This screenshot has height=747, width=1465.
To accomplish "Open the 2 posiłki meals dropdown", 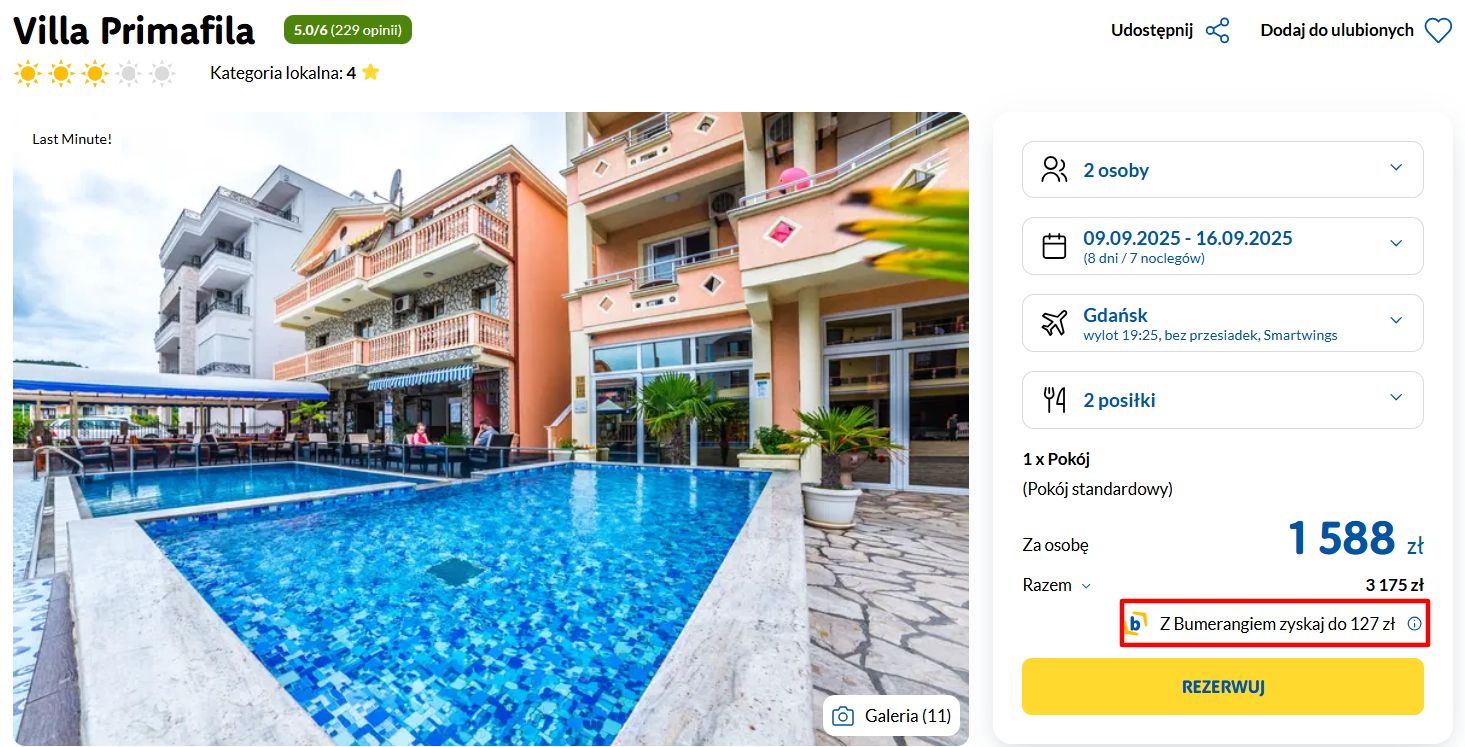I will point(1222,400).
